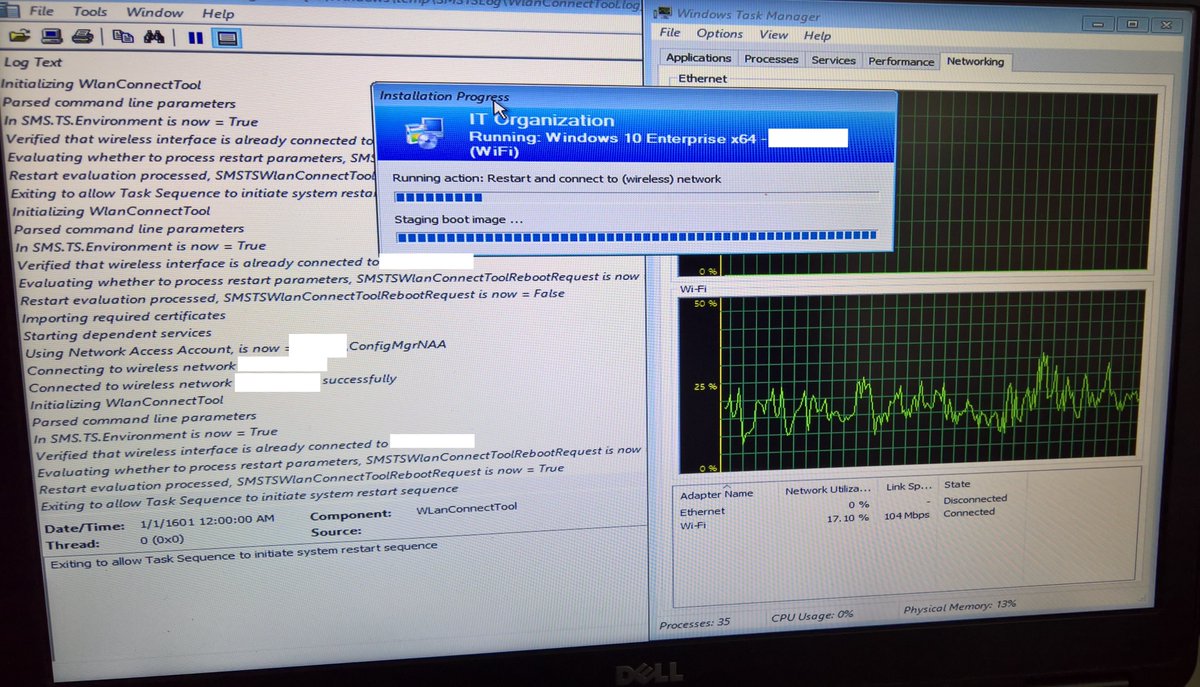Open the Options menu in Task Manager

pos(720,34)
